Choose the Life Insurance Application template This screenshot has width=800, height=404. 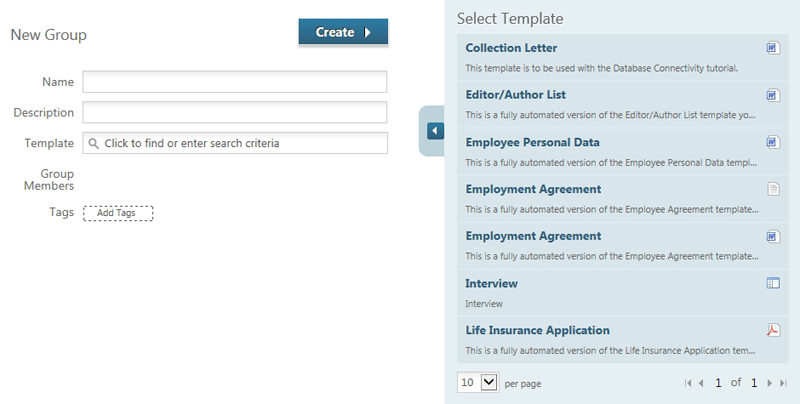point(537,331)
